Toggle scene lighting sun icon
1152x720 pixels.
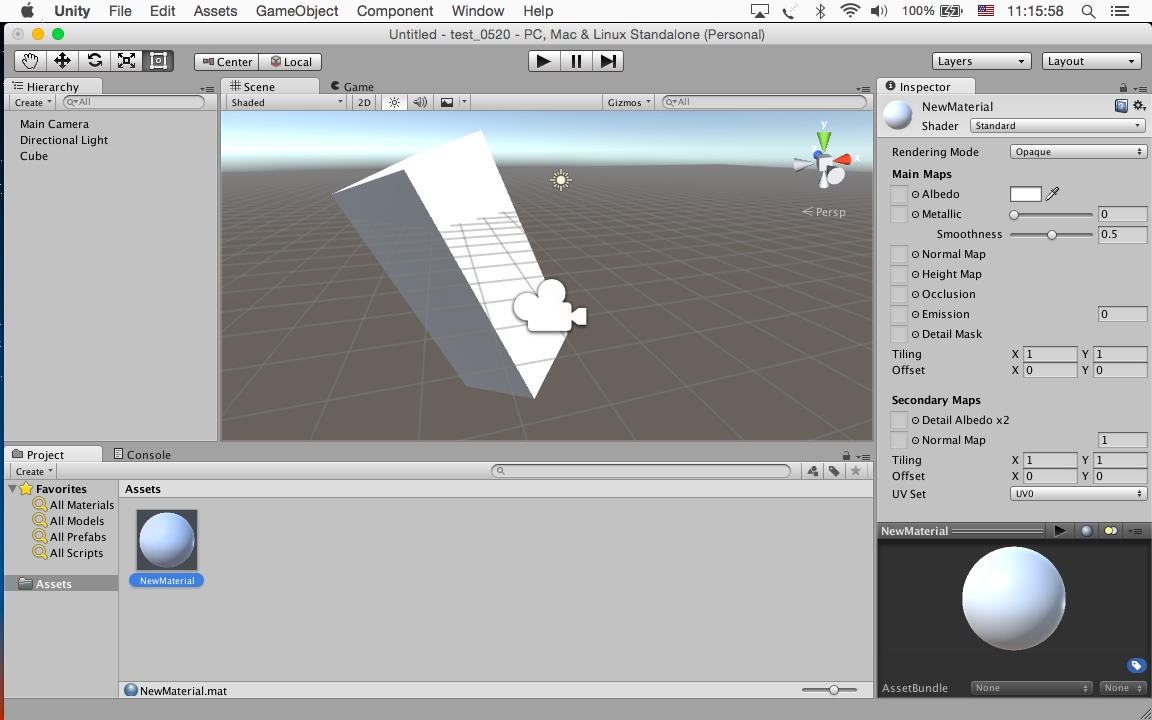point(394,102)
